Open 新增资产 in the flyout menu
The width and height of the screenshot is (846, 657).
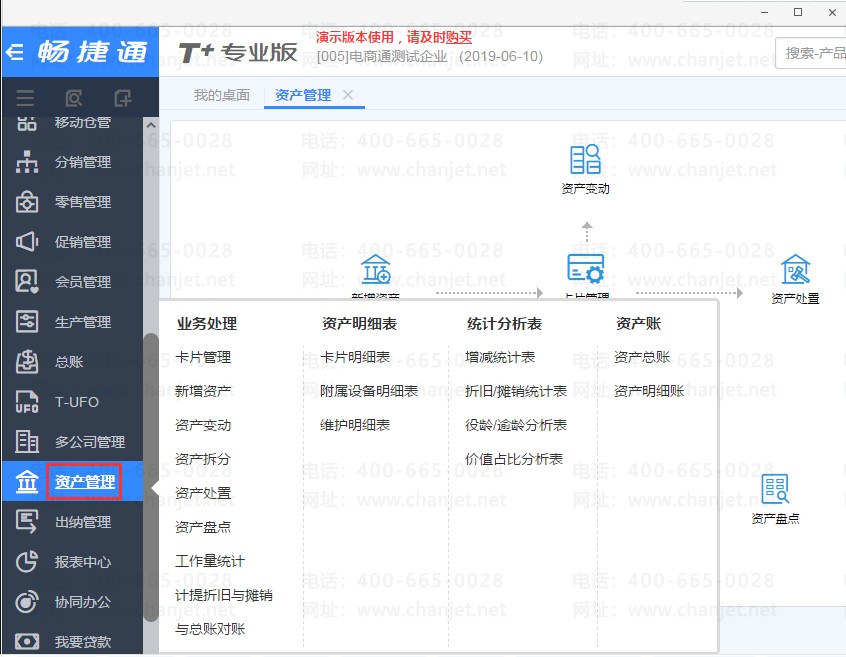(203, 391)
